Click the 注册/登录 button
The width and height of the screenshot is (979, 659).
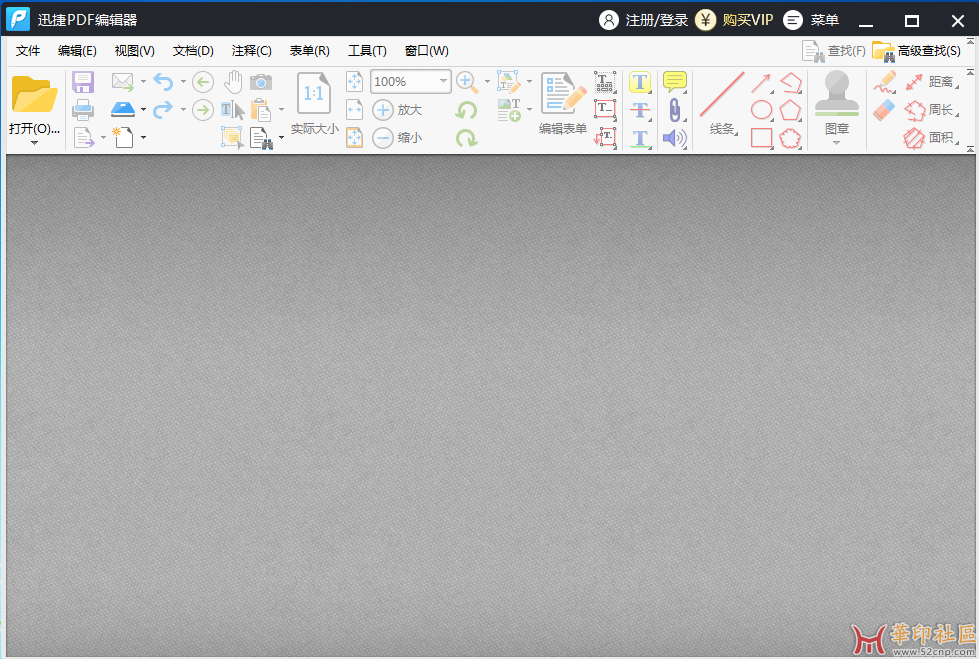tap(644, 20)
